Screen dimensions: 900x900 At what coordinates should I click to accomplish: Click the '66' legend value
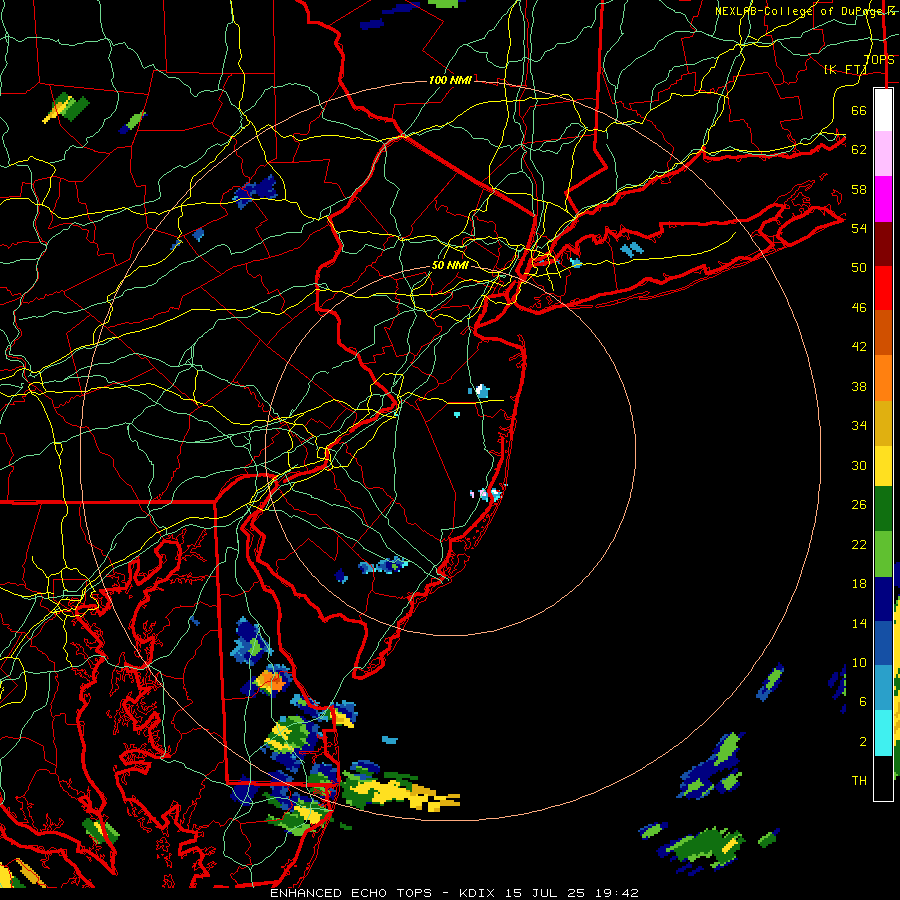[859, 110]
